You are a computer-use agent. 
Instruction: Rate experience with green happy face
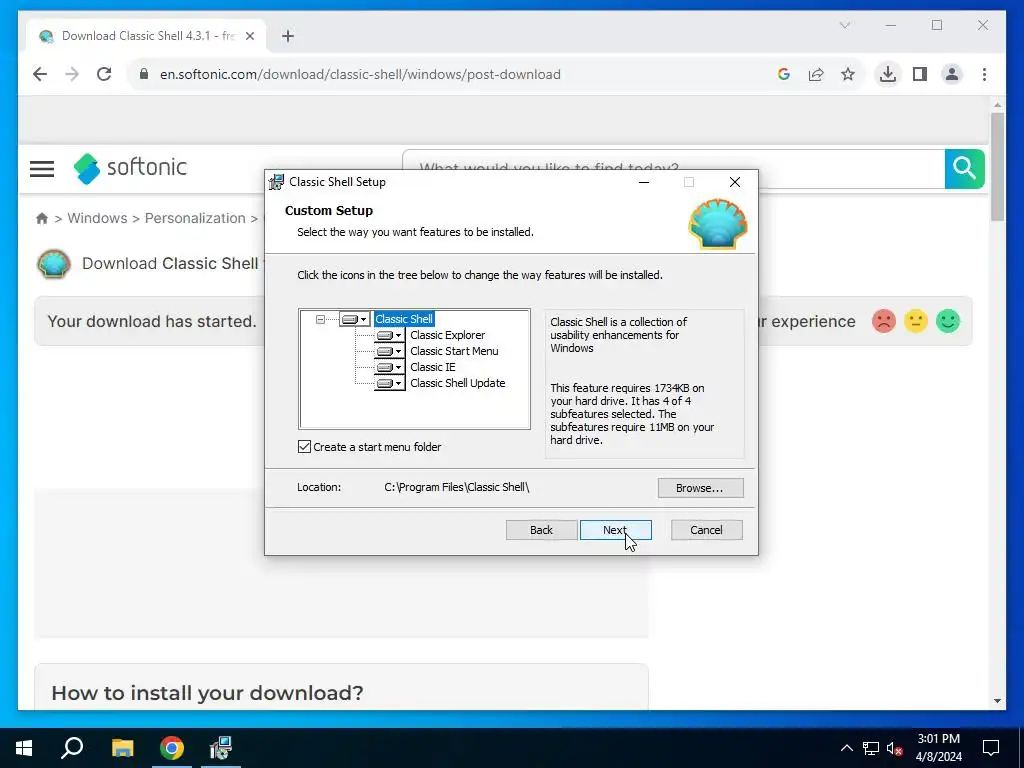click(x=948, y=321)
